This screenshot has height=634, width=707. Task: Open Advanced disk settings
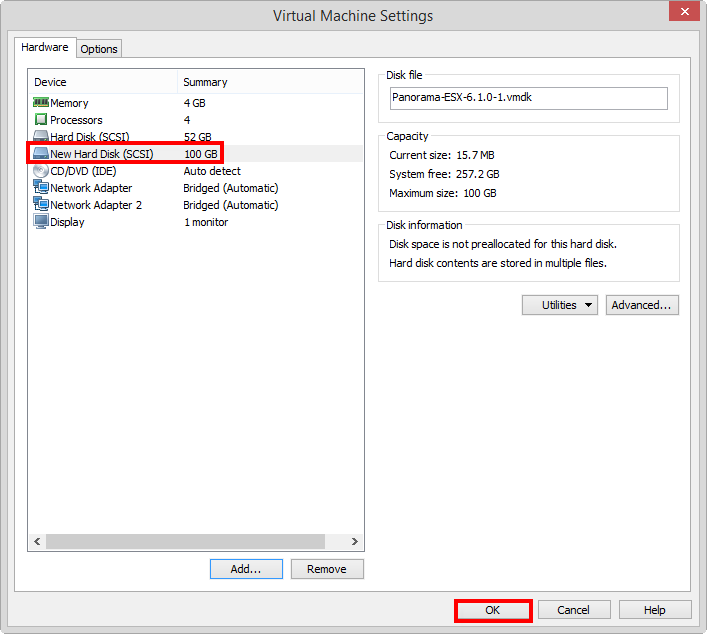coord(642,305)
